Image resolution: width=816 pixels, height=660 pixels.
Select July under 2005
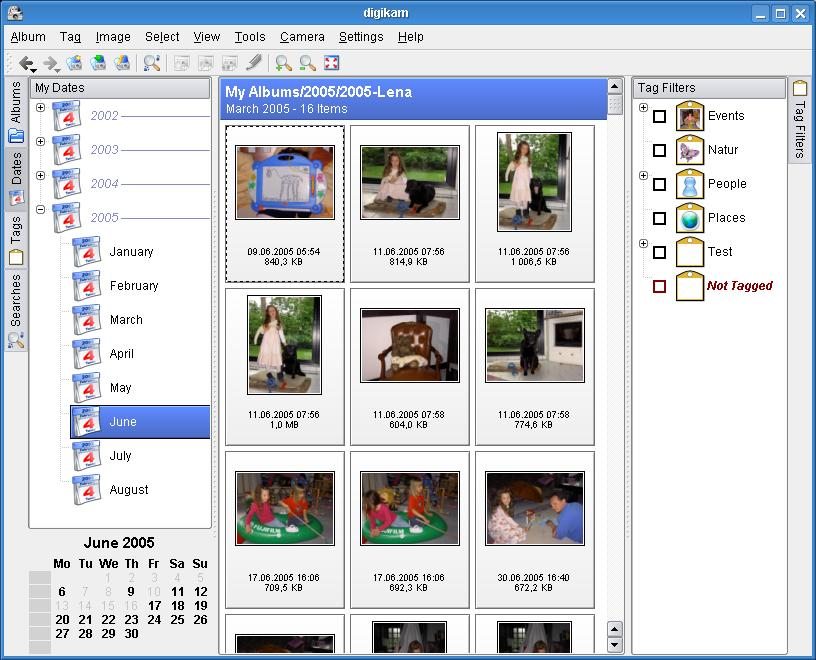coord(120,456)
